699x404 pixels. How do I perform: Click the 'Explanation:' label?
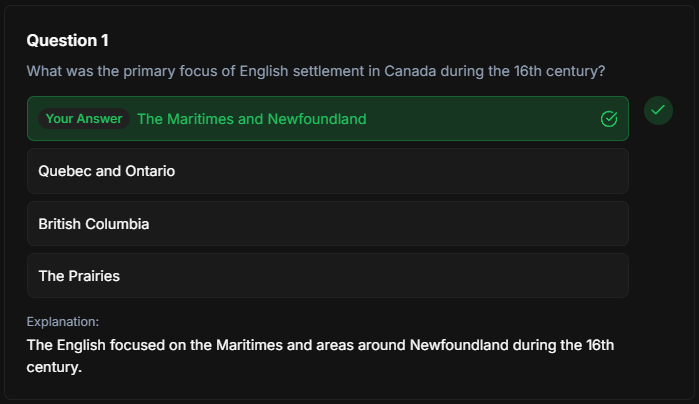63,322
